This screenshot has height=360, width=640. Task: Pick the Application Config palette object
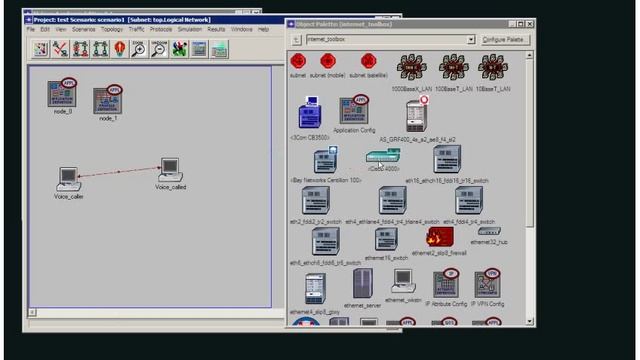tap(354, 109)
